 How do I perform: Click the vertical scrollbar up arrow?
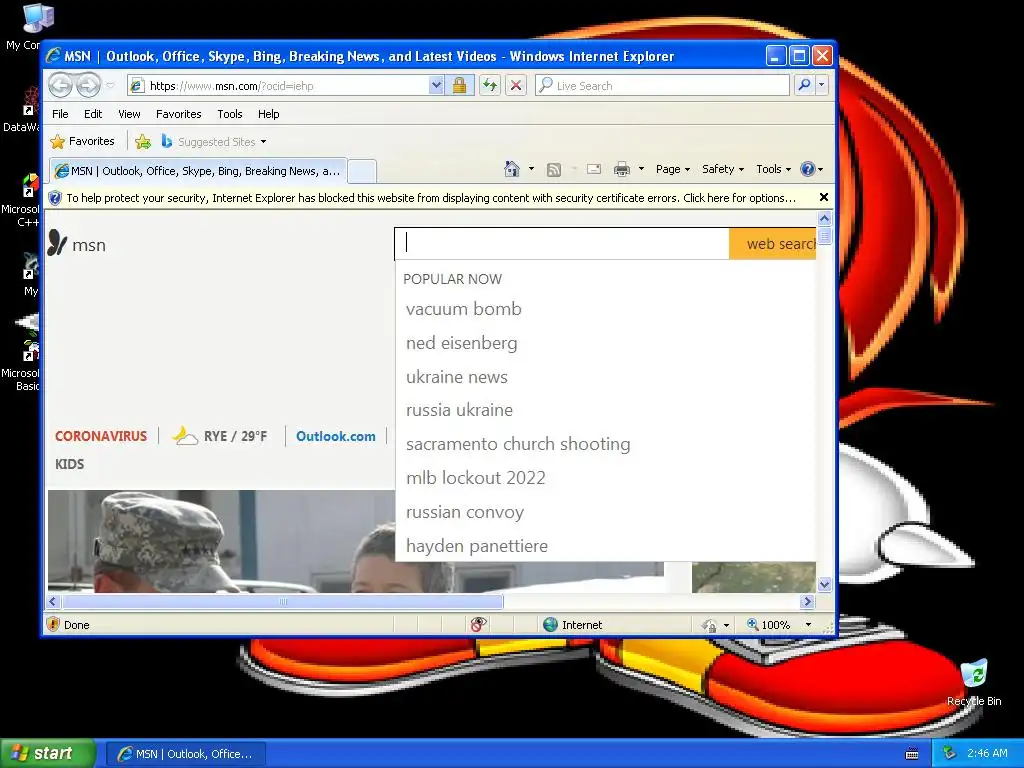tap(824, 218)
